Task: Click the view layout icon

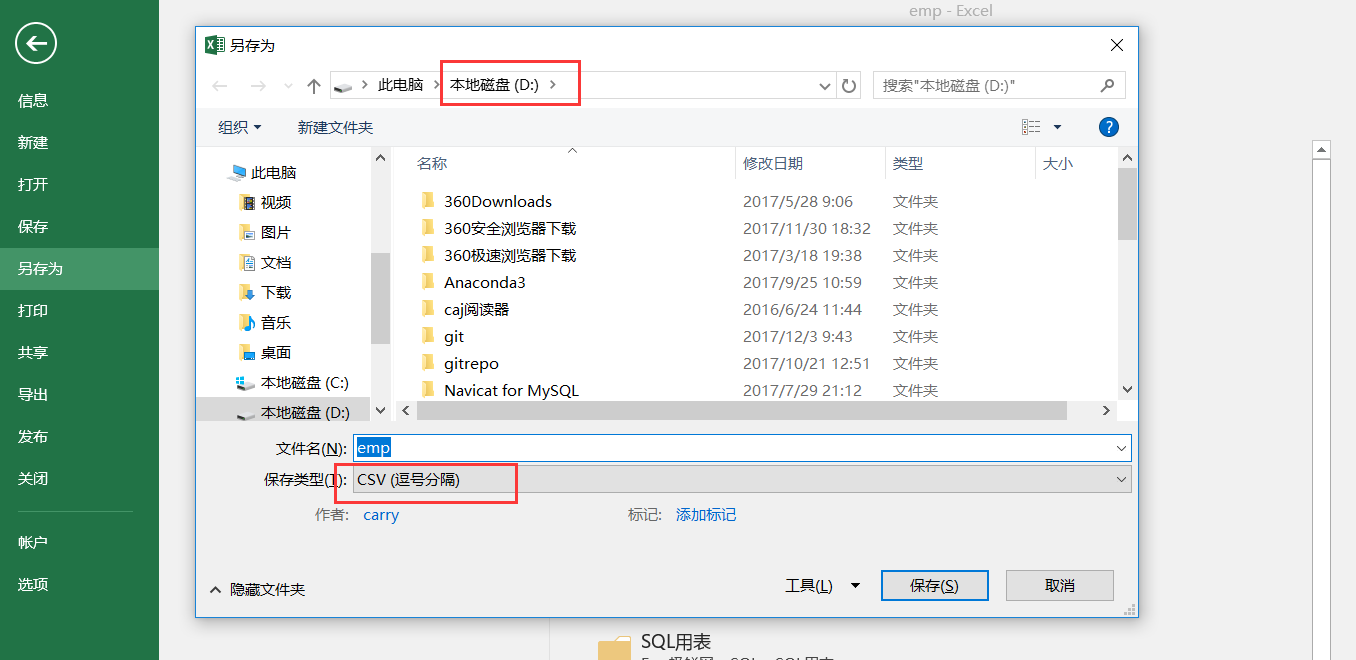Action: click(1031, 127)
